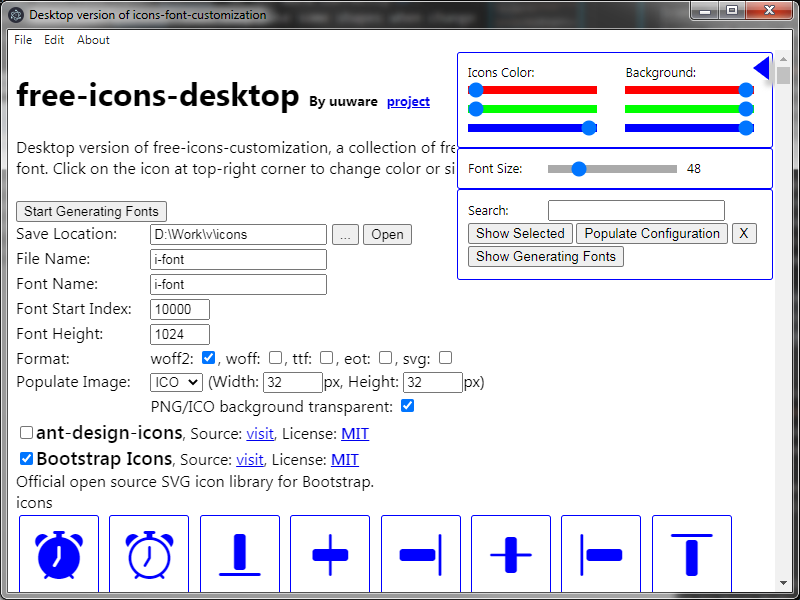Image resolution: width=800 pixels, height=600 pixels.
Task: Enable the woff2 format checkbox
Action: click(208, 358)
